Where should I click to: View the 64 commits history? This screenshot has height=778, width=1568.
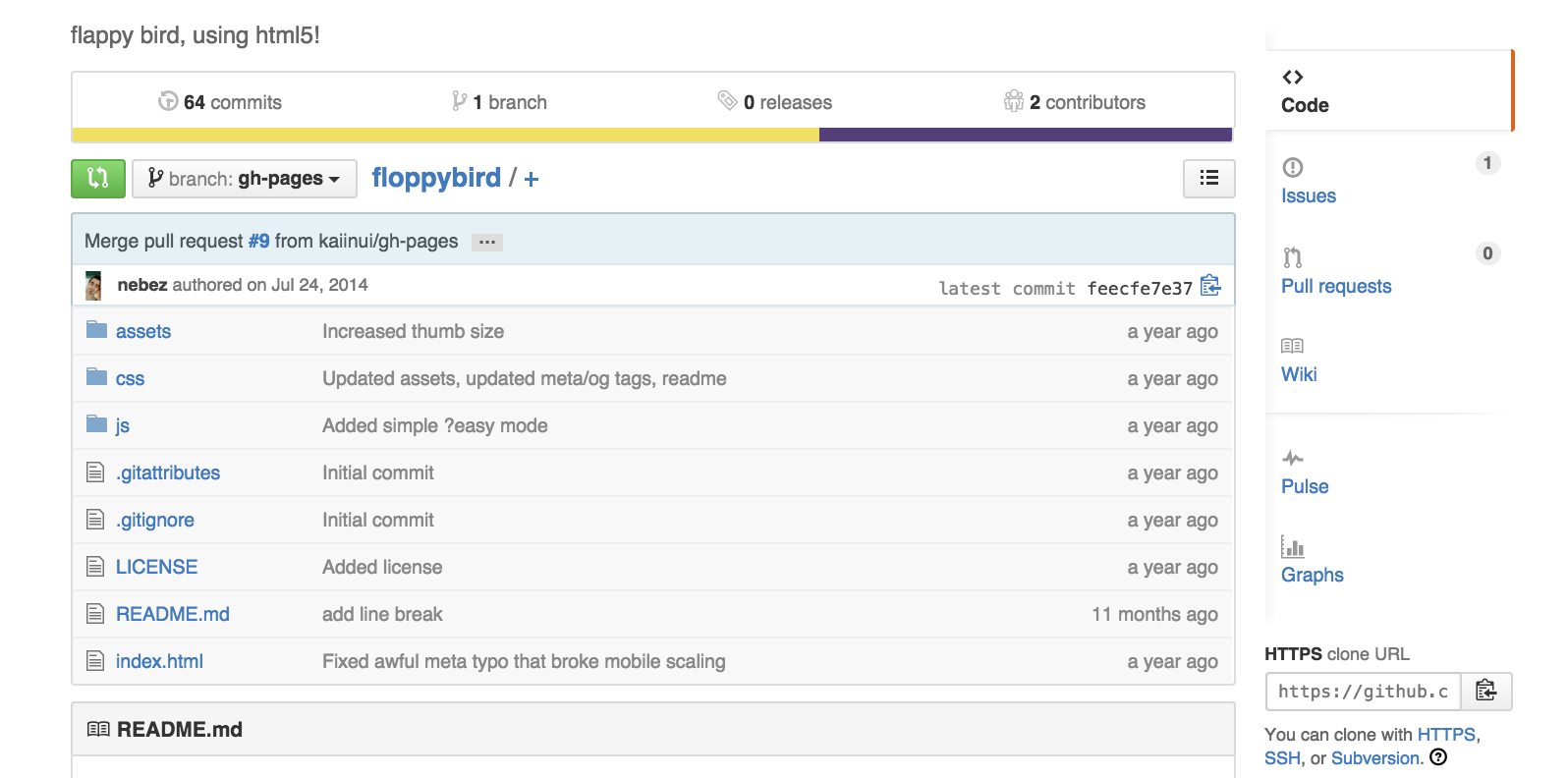pos(220,102)
